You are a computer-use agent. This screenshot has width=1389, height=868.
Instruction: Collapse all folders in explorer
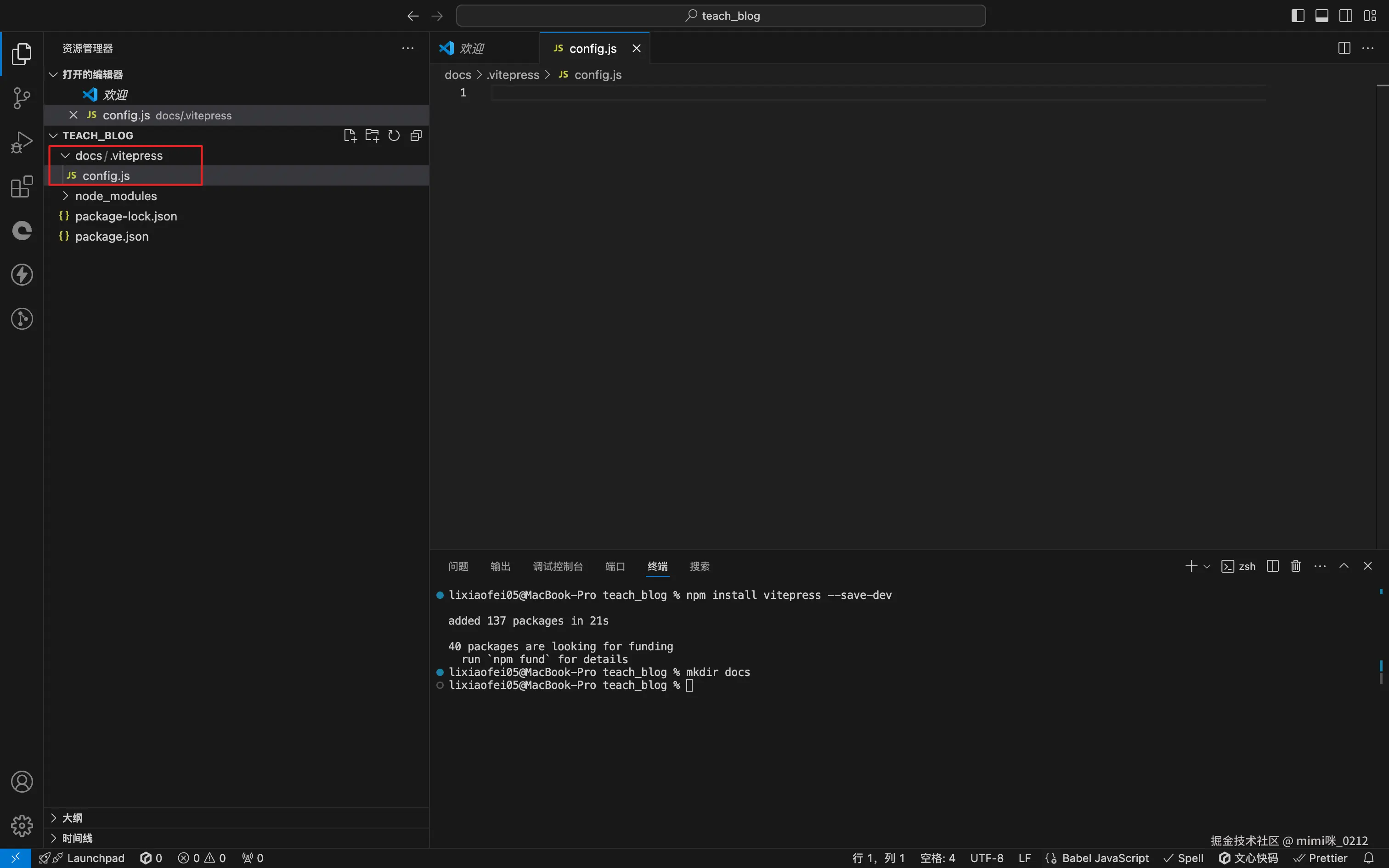(x=416, y=135)
